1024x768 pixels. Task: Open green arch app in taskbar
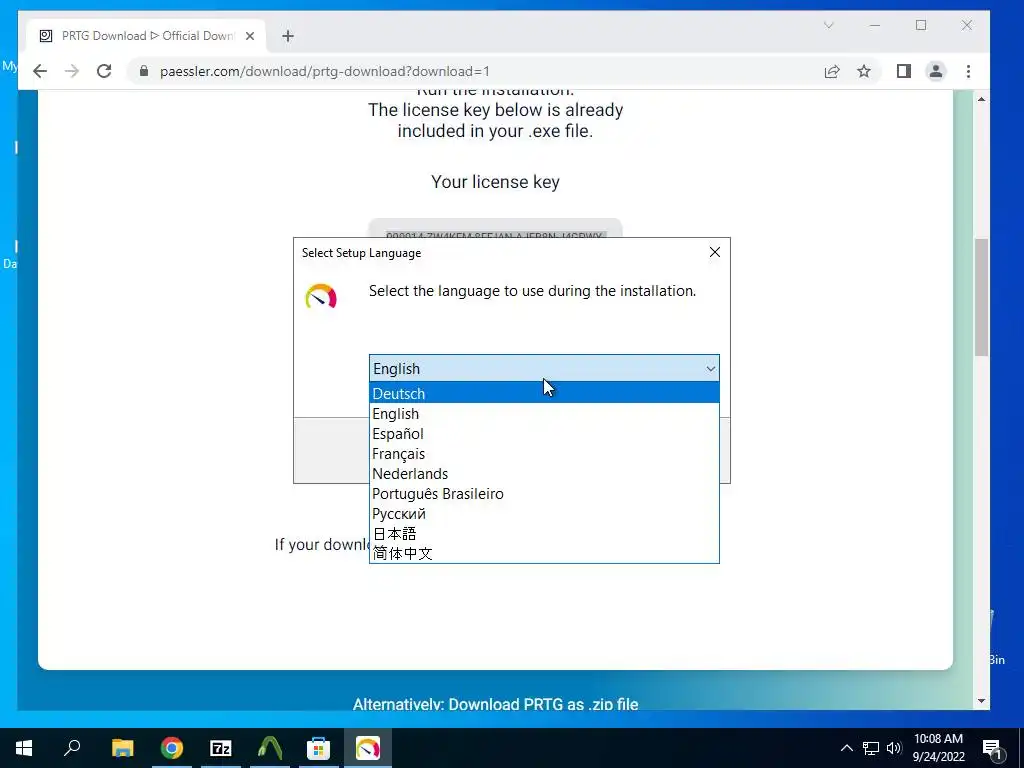(270, 748)
